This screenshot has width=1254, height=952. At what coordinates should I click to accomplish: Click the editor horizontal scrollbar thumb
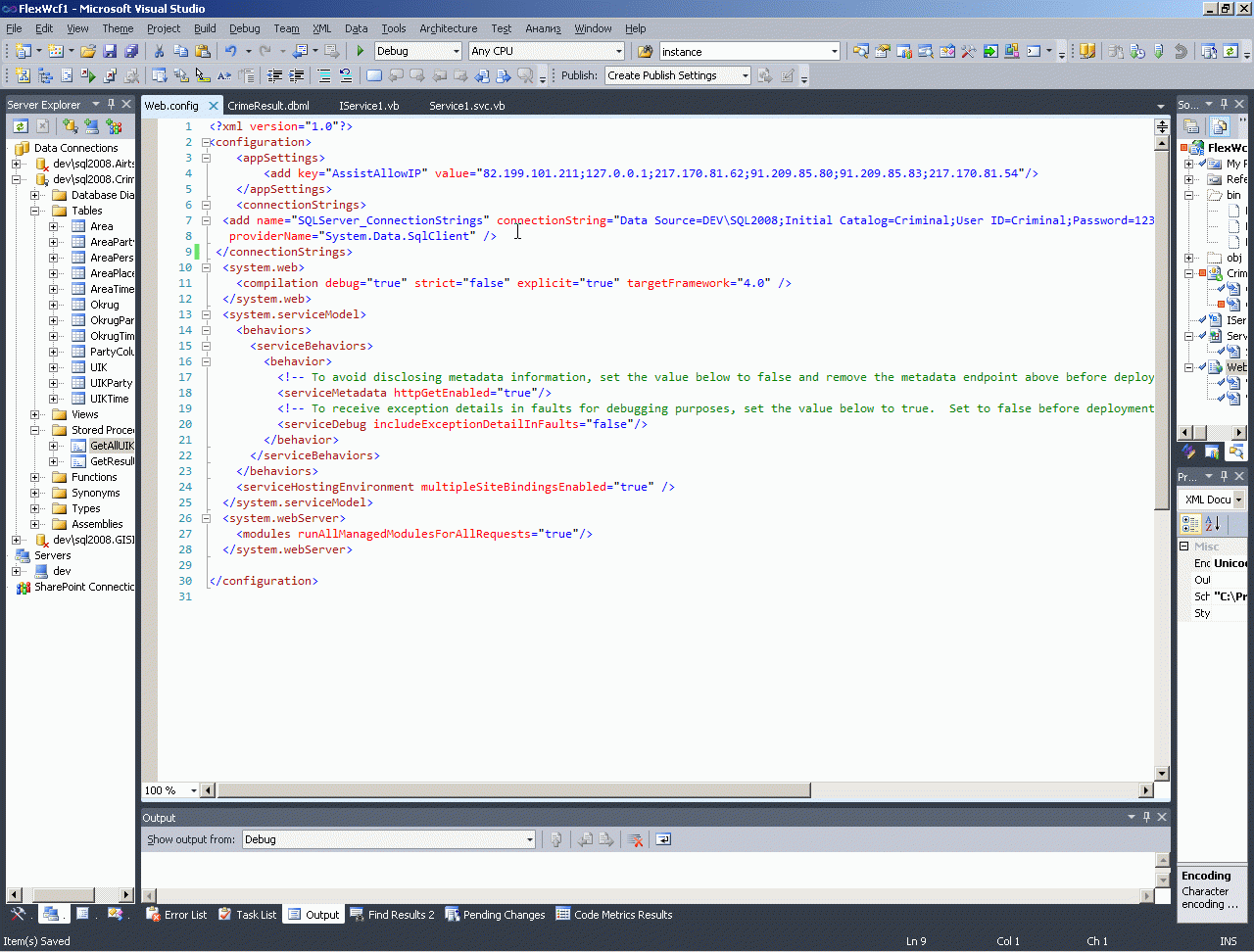coord(513,790)
